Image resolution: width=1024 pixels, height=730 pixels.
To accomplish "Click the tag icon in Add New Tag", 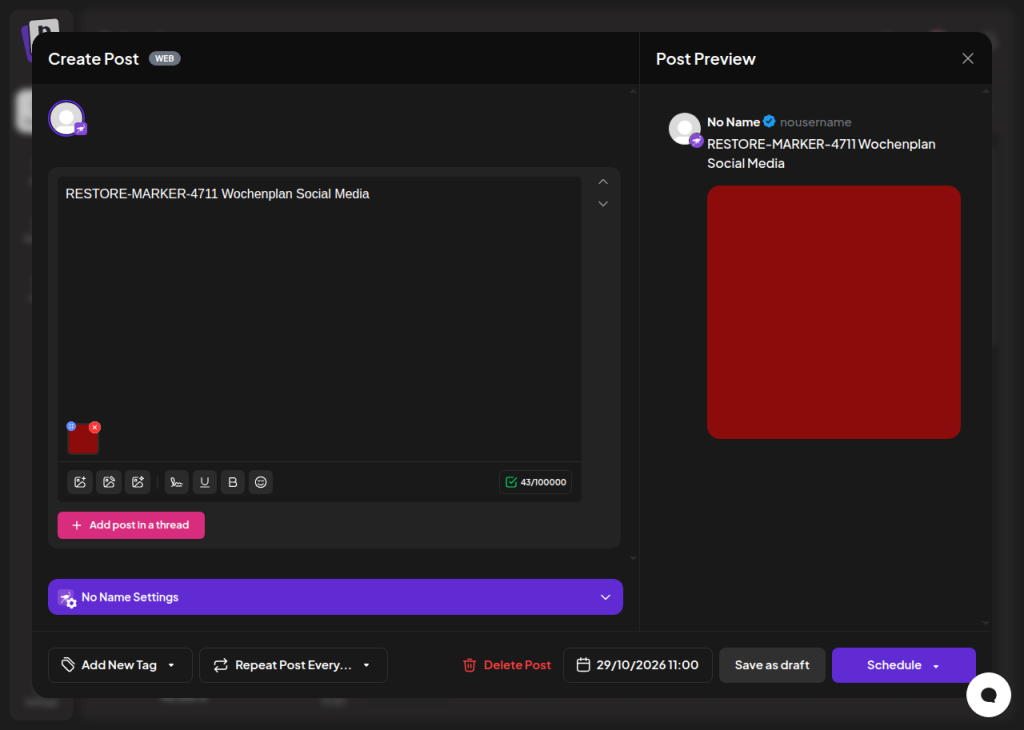I will (68, 665).
